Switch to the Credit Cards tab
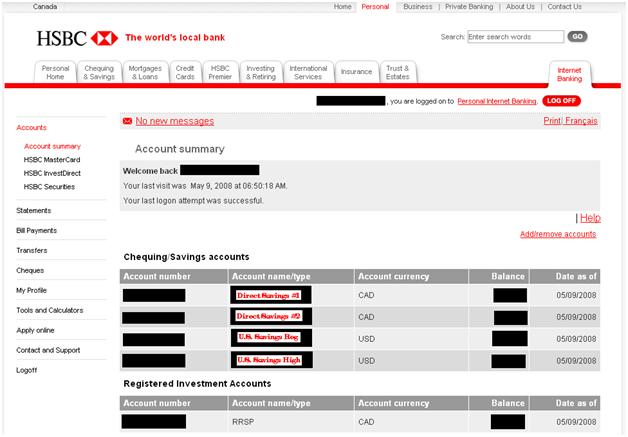 pyautogui.click(x=185, y=72)
